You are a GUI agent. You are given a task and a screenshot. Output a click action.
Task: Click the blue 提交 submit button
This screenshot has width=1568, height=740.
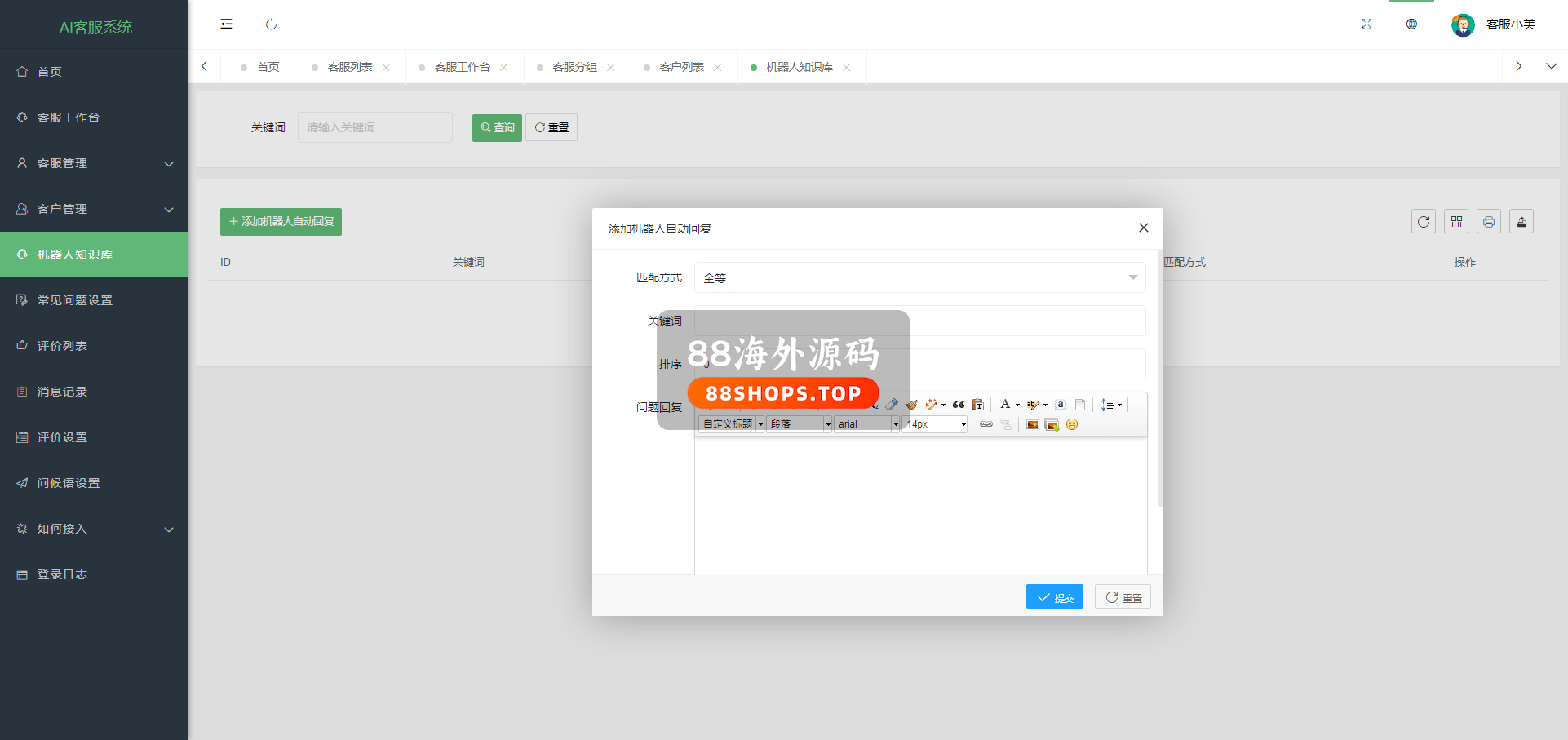[x=1054, y=597]
